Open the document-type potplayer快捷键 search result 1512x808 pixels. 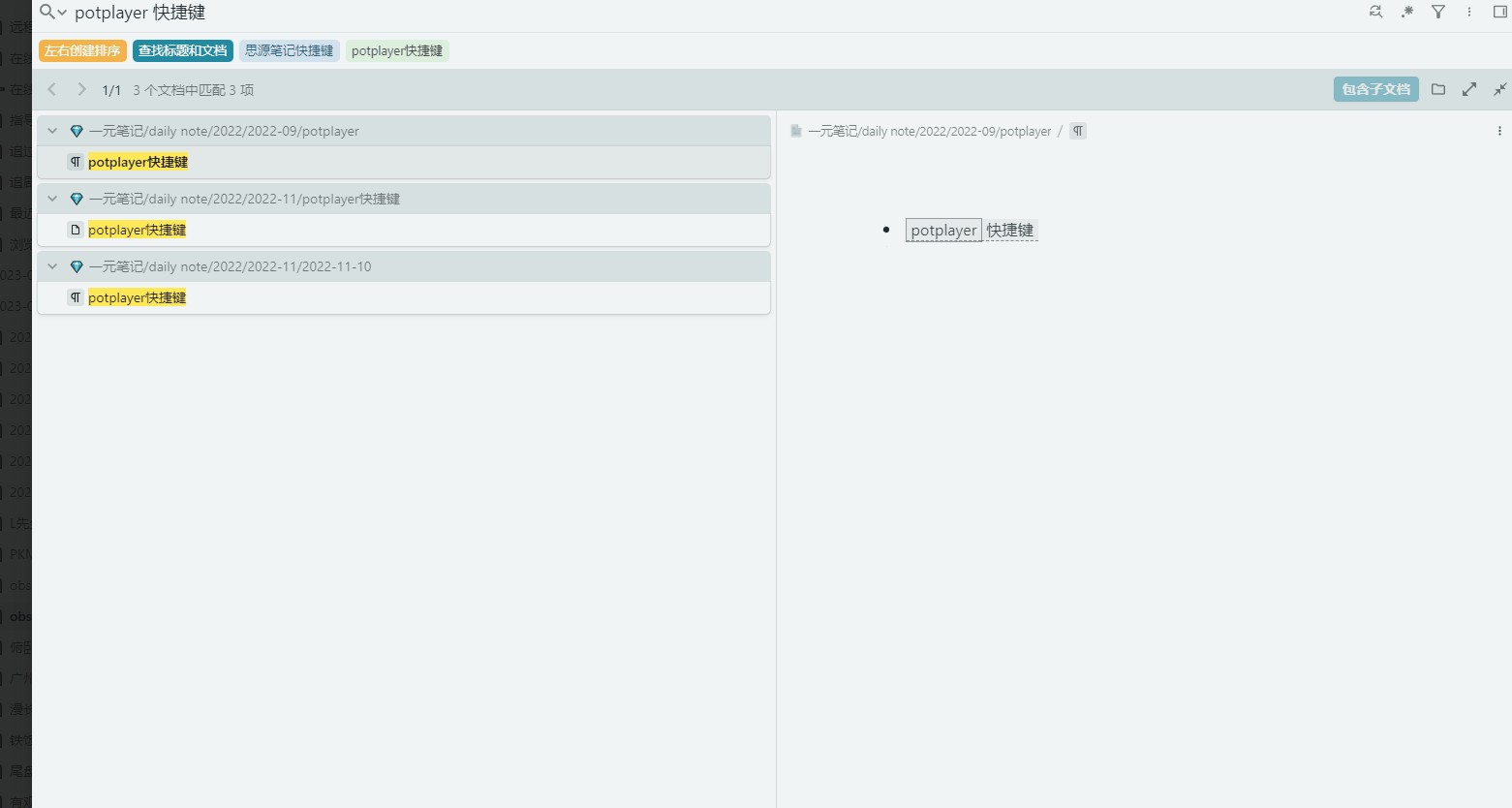coord(137,230)
